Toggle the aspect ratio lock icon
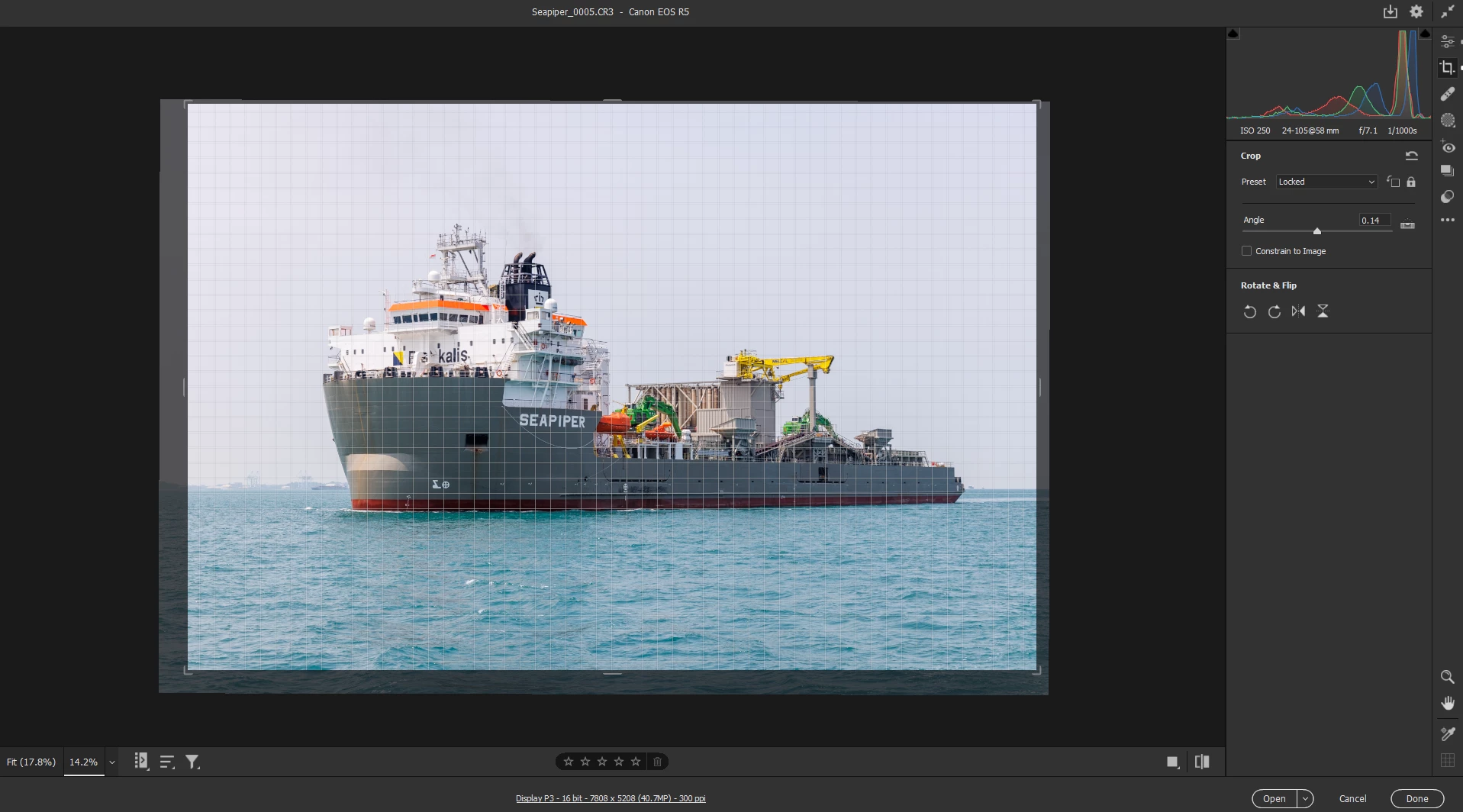1463x812 pixels. pos(1411,182)
